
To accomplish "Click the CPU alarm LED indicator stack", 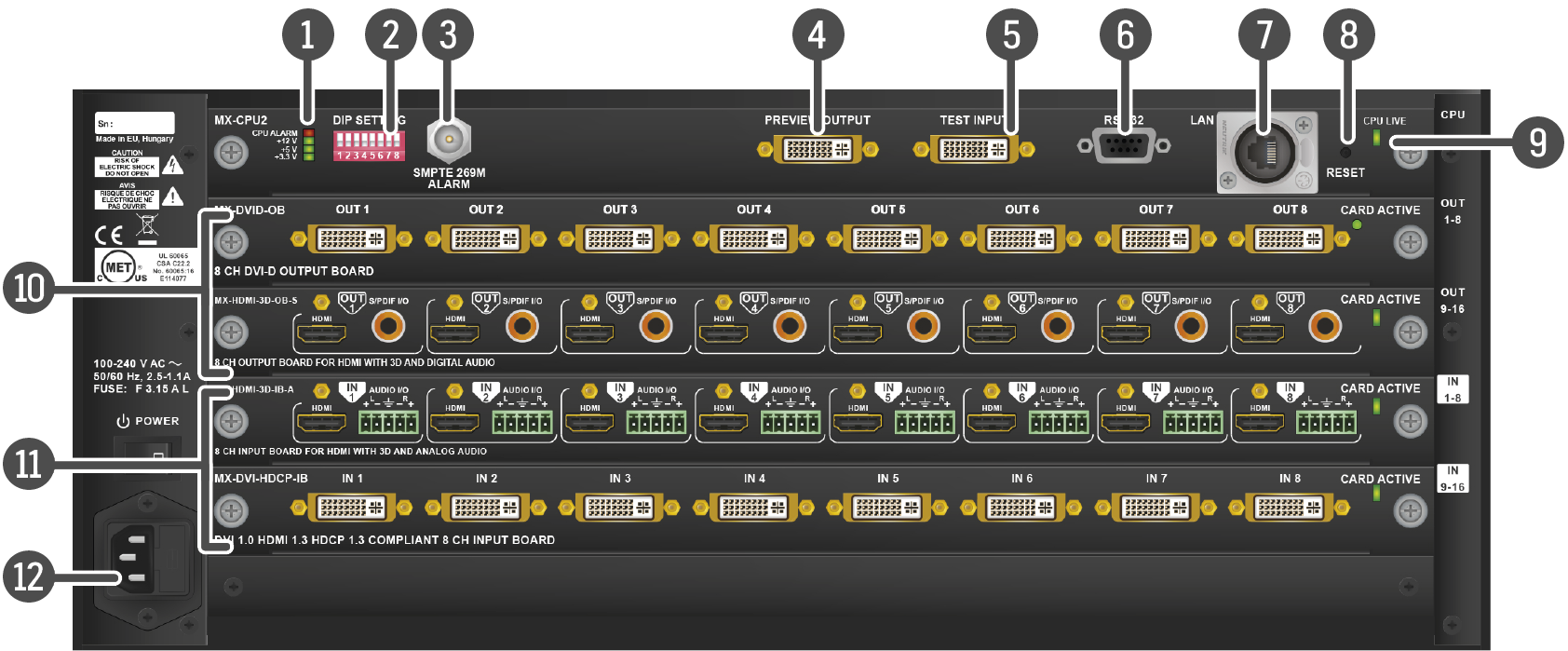I will coord(309,145).
